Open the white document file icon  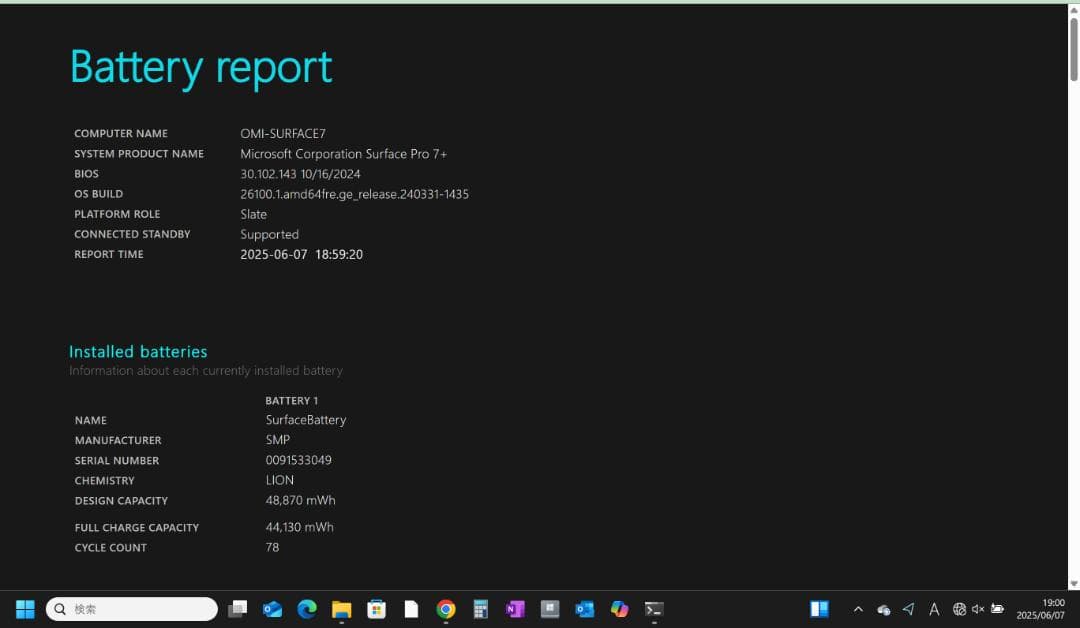click(411, 609)
